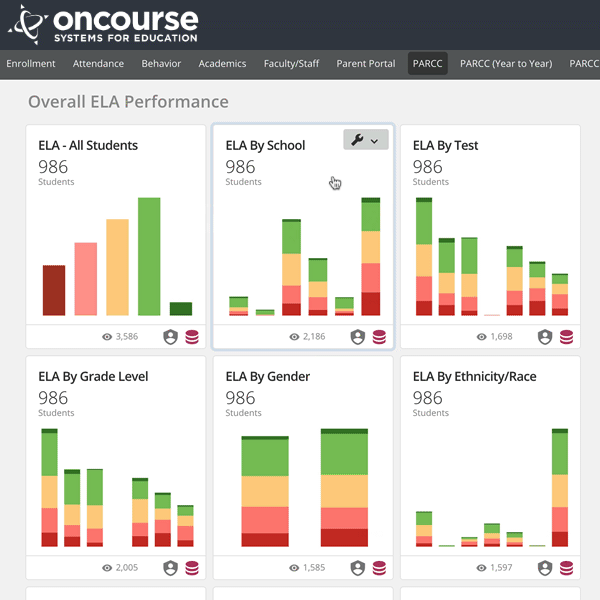Open the ELA By Gender card title

point(267,377)
